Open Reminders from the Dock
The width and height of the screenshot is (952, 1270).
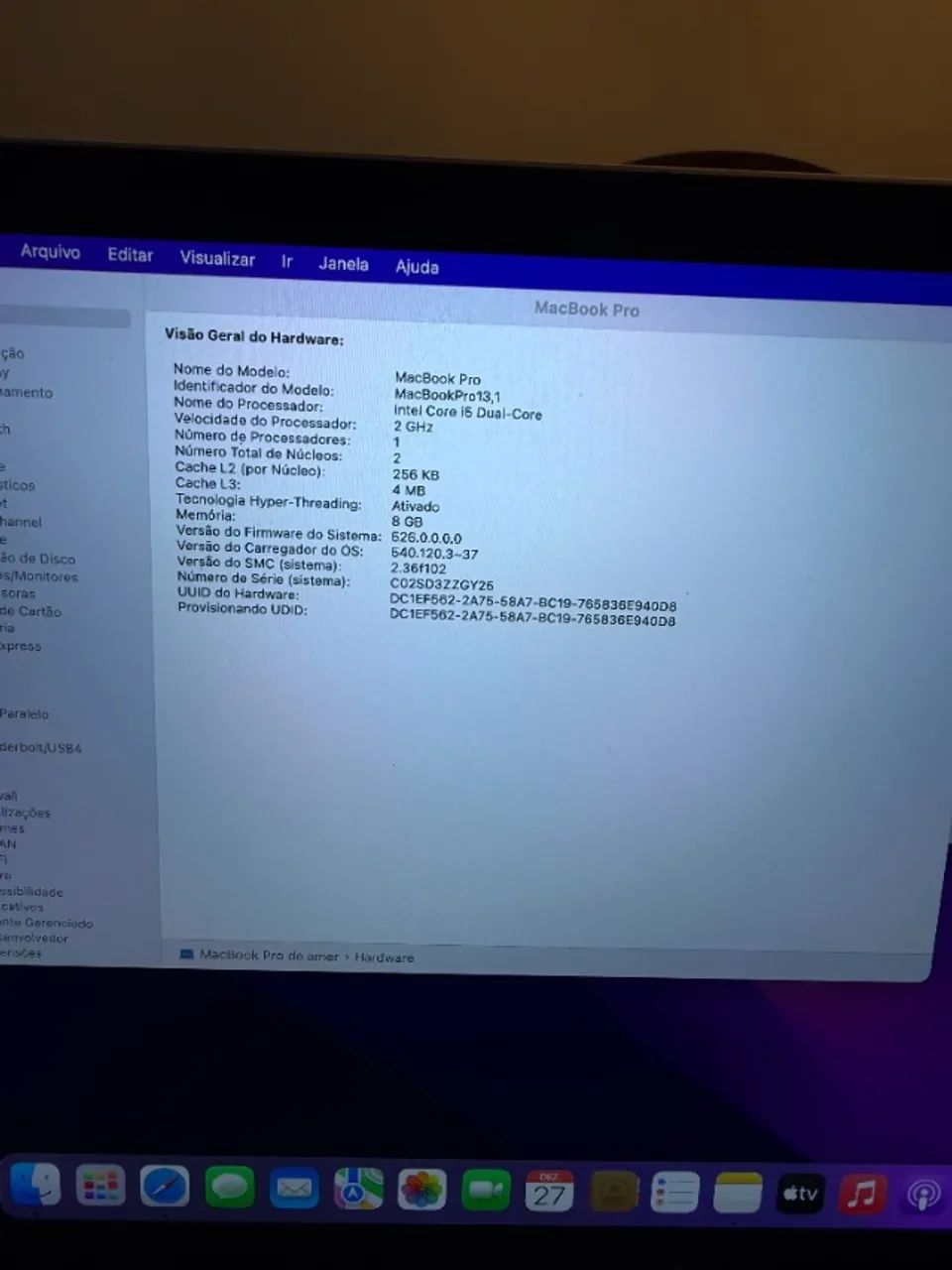(x=675, y=1192)
